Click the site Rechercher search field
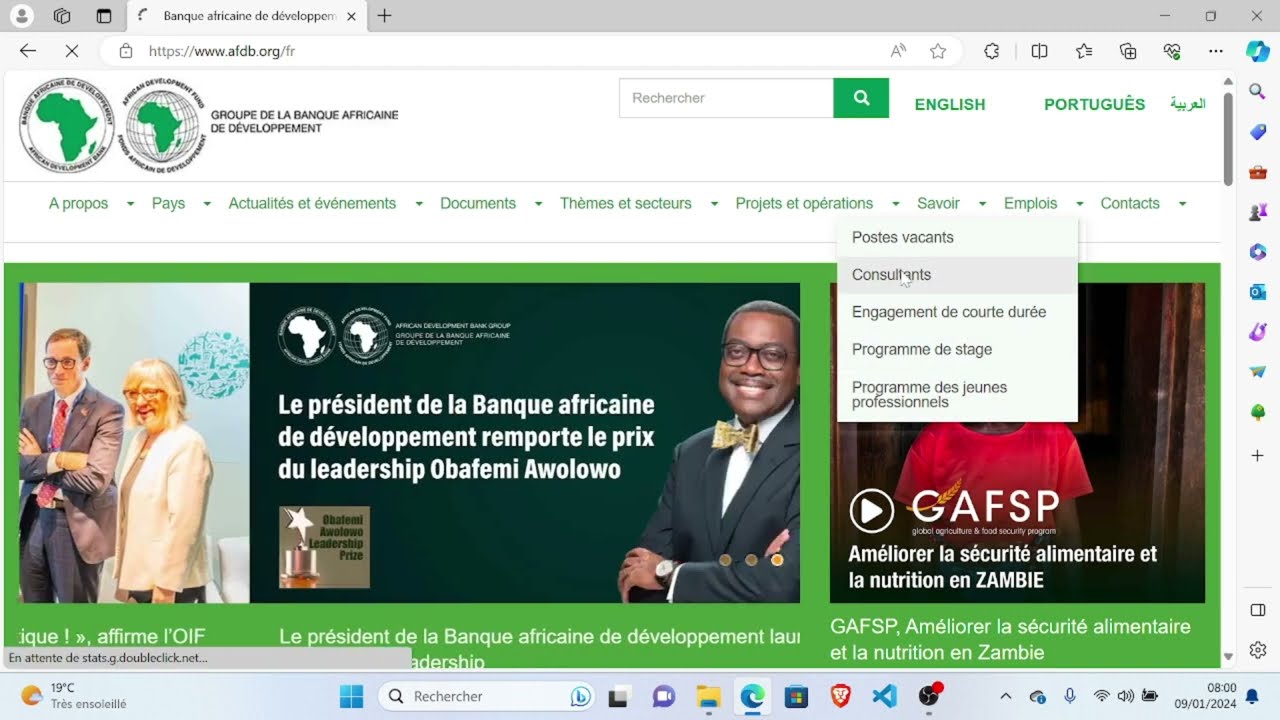The image size is (1280, 720). (x=726, y=98)
